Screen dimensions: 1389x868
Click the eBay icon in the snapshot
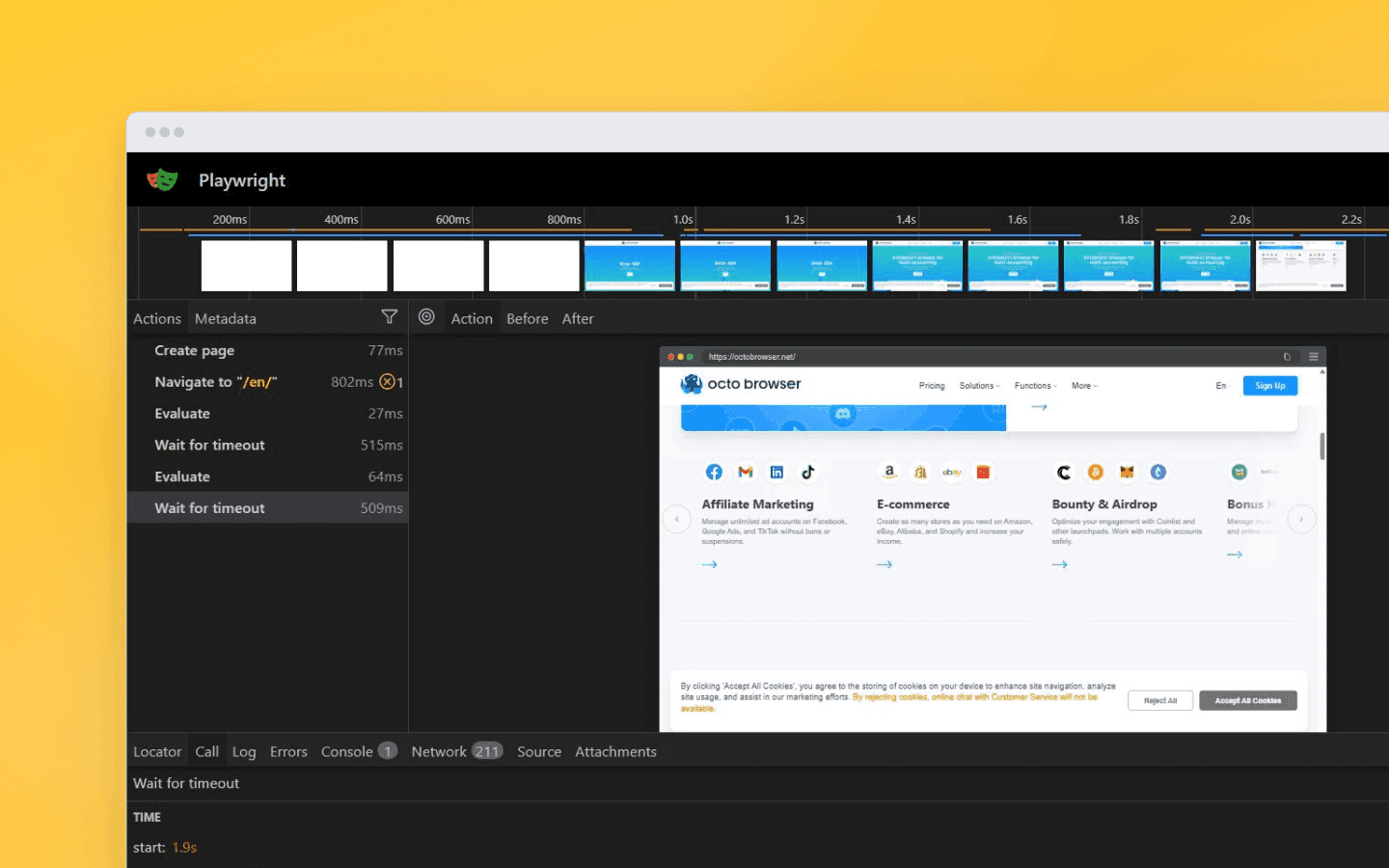952,472
